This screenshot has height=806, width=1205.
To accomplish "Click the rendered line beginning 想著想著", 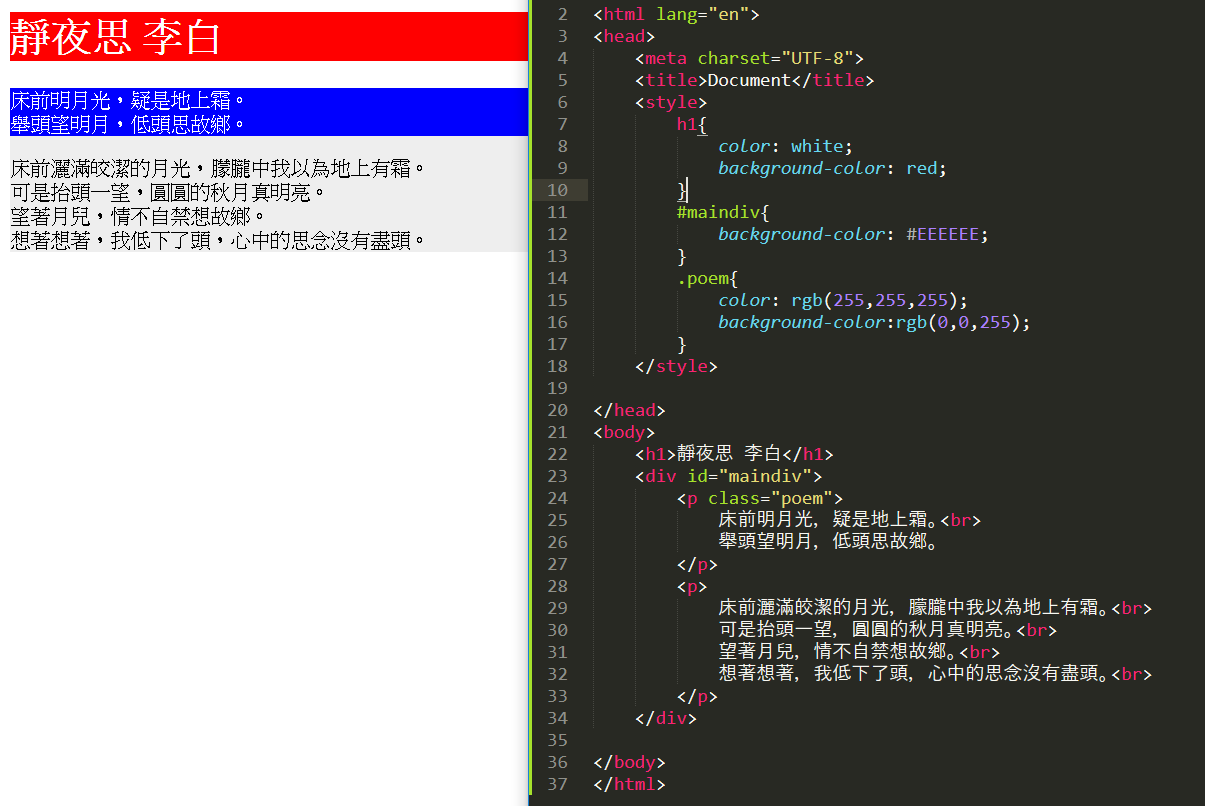I will point(218,241).
